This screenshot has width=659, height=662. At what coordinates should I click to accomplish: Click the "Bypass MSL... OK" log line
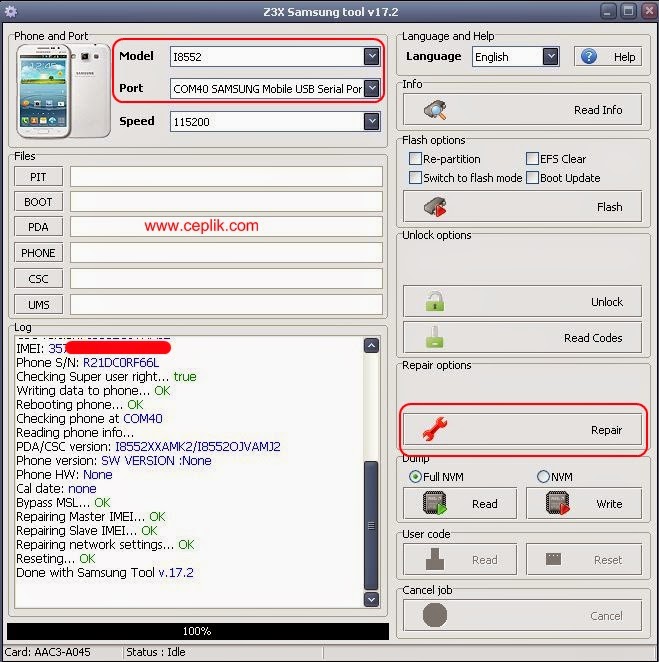click(63, 502)
